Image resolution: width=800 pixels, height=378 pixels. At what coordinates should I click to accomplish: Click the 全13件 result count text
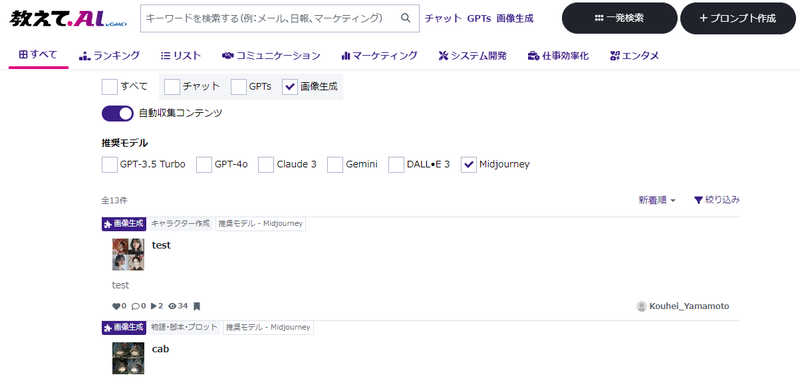click(114, 200)
